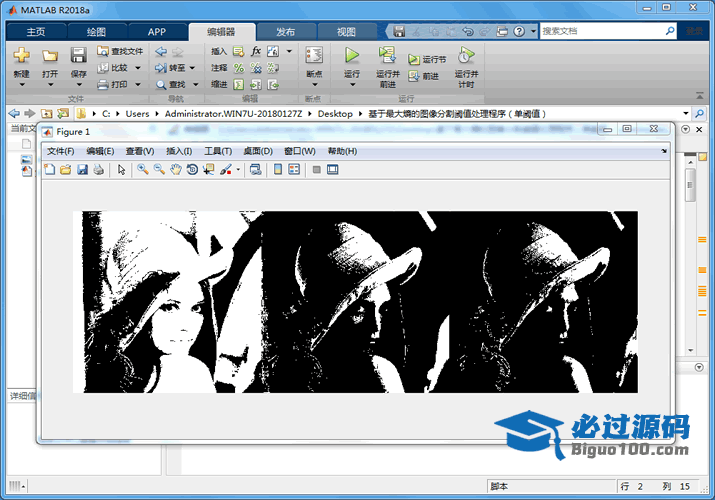Toggle the pan hand tool
The height and width of the screenshot is (500, 715).
coord(176,170)
